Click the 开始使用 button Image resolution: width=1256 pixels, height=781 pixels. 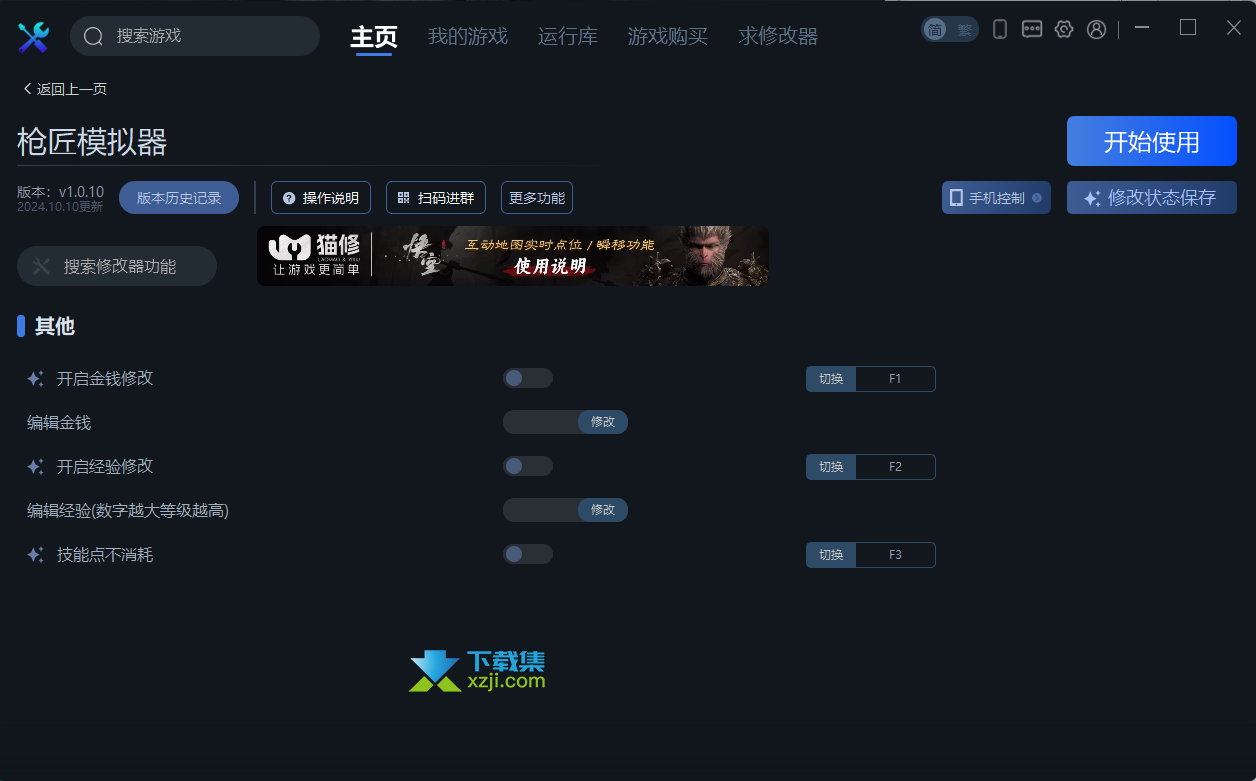click(1152, 141)
